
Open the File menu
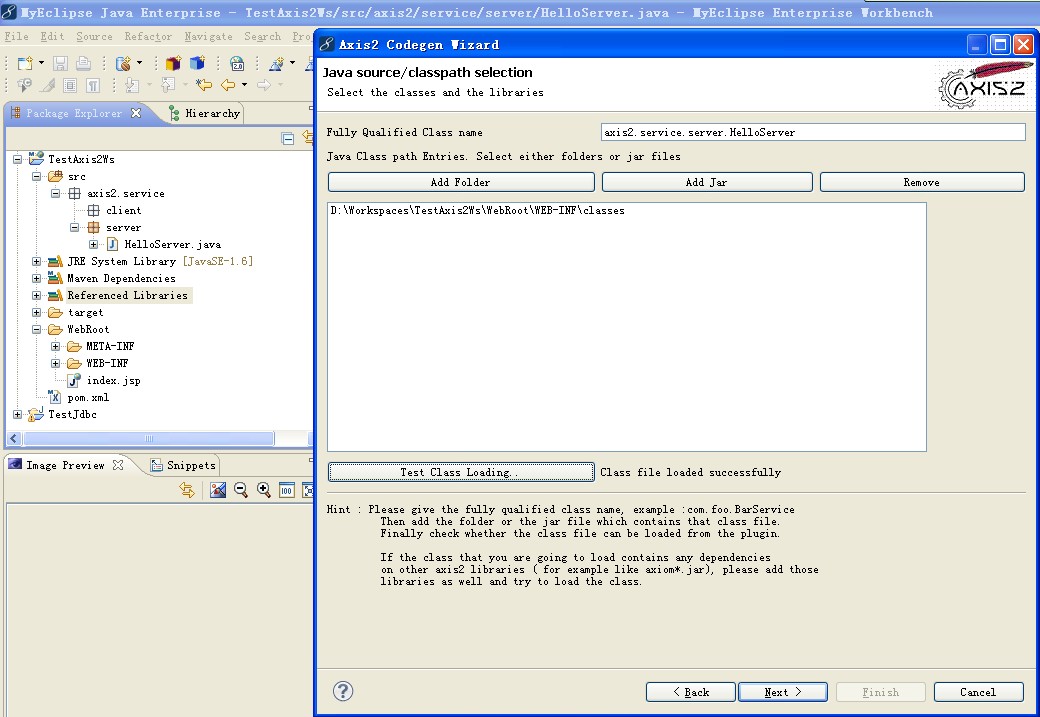pyautogui.click(x=16, y=36)
